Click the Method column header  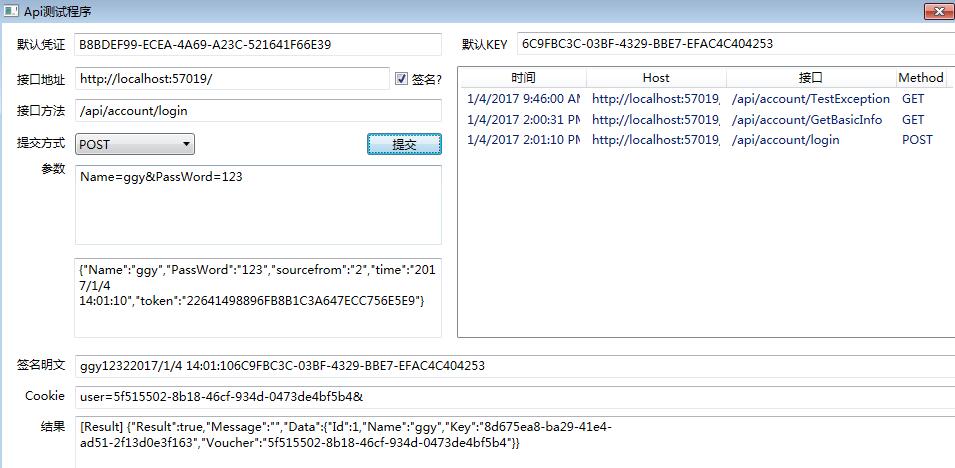920,78
